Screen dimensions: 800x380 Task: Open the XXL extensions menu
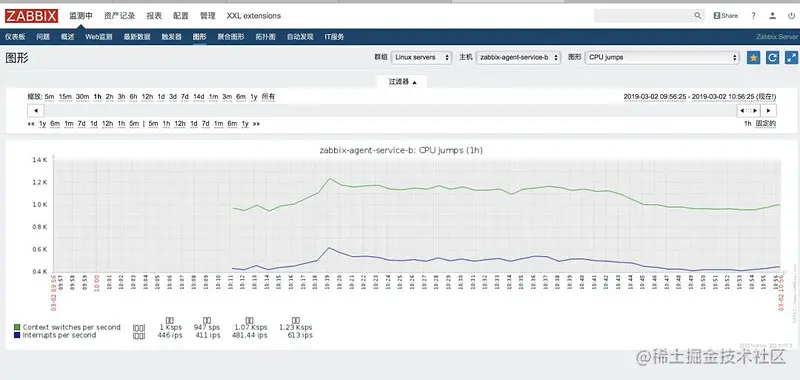(x=254, y=16)
